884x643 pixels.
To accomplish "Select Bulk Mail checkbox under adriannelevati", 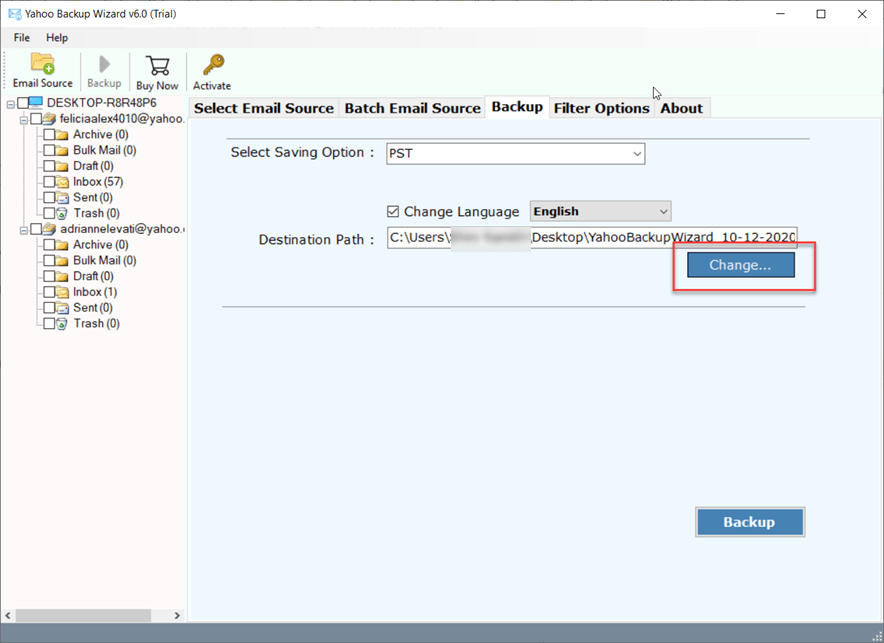I will [x=49, y=261].
